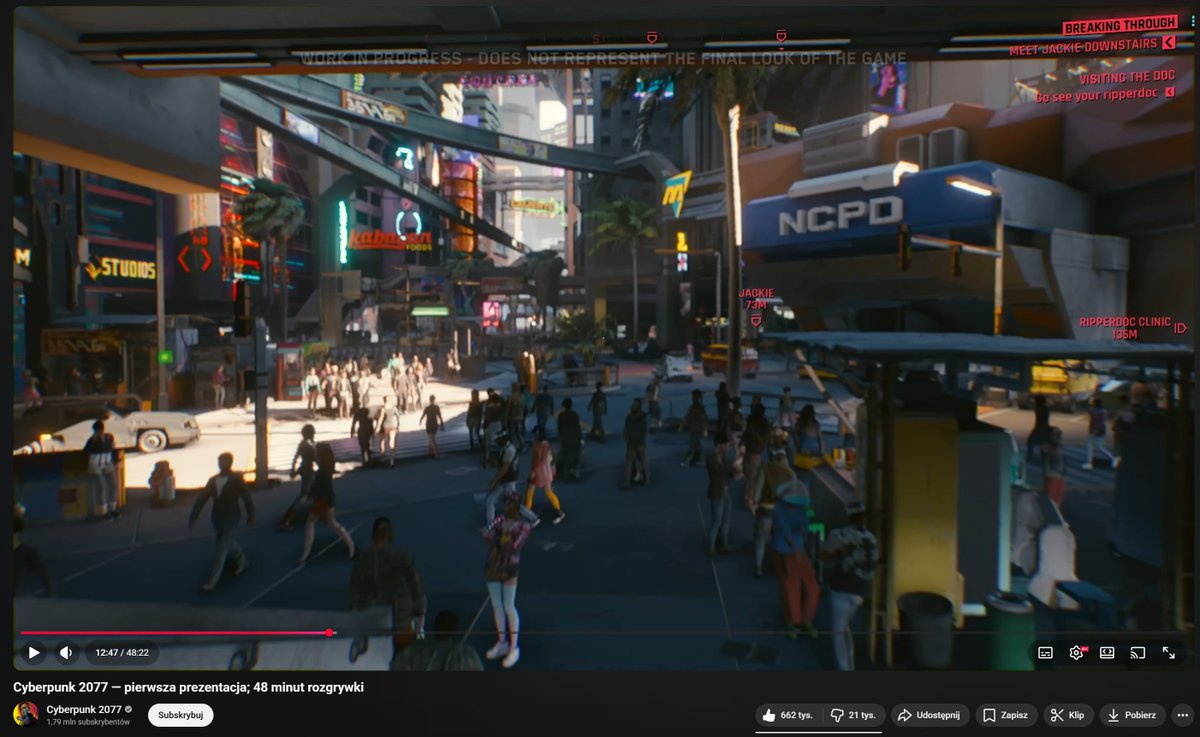Open the Cyberpunk 2077 channel avatar
The image size is (1200, 737).
pos(26,714)
